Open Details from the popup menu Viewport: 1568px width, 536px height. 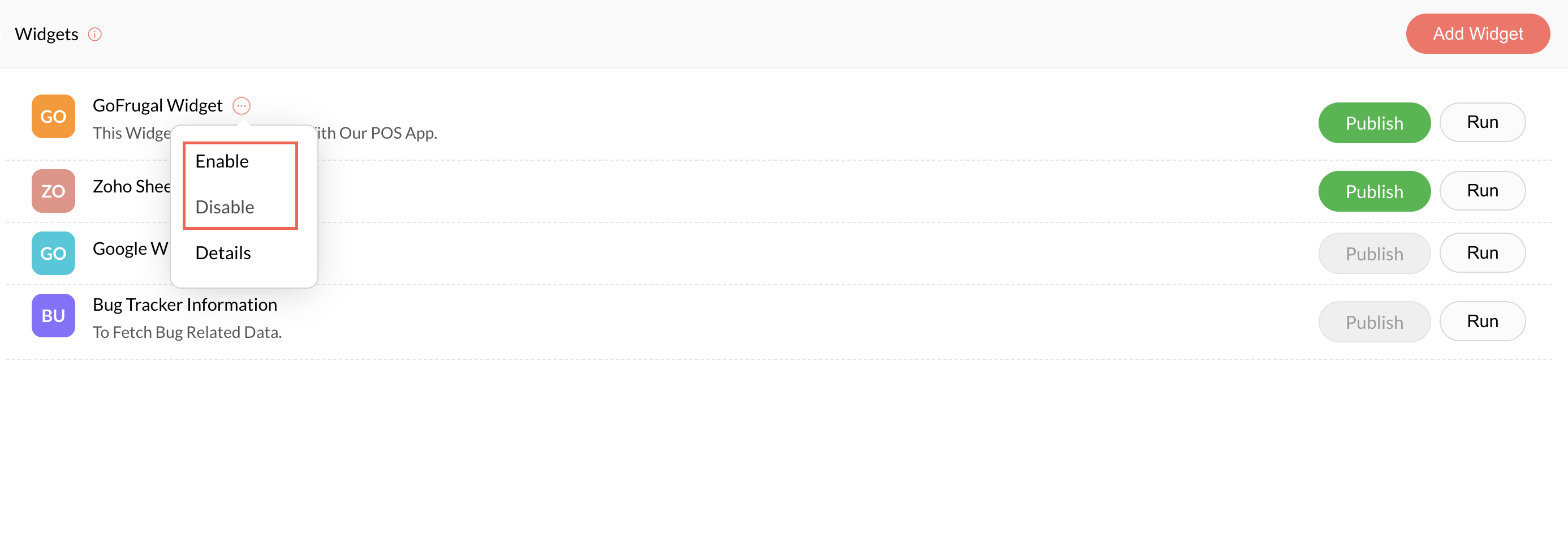coord(223,253)
